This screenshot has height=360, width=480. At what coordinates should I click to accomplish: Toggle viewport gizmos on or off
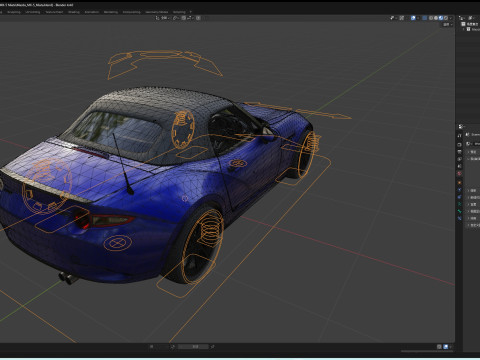pos(402,18)
